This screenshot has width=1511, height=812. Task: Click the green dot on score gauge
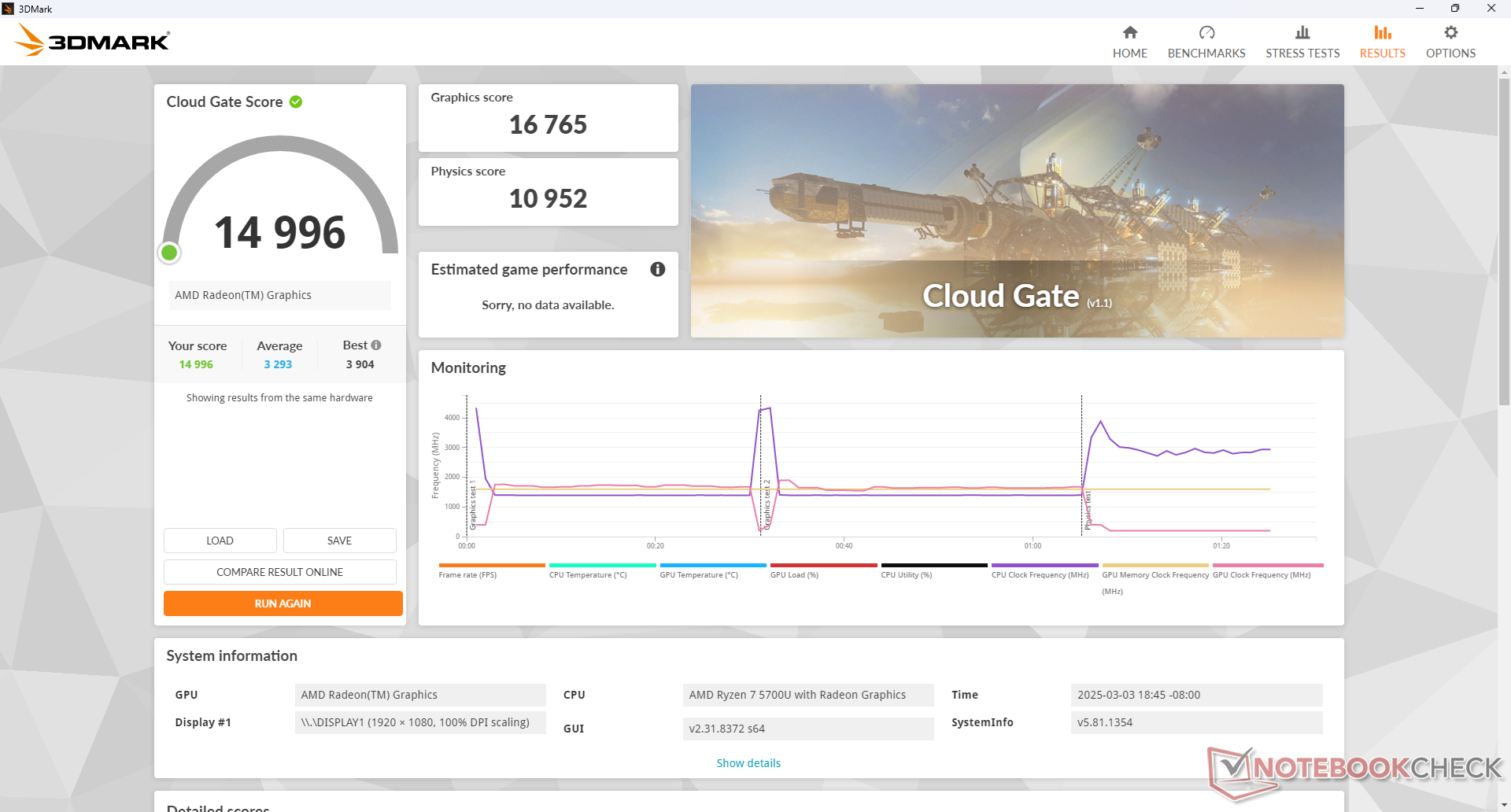point(169,253)
